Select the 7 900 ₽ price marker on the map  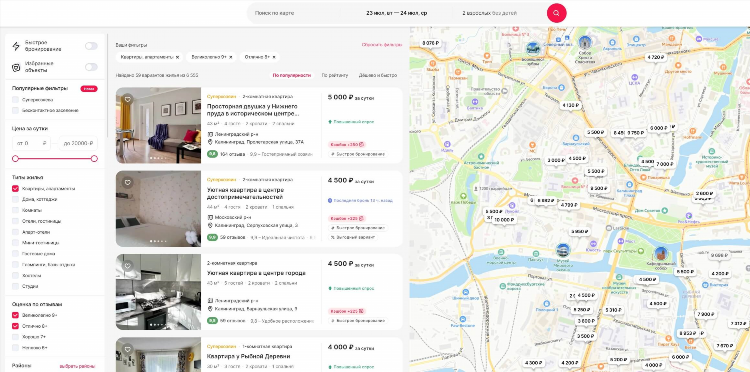coord(706,314)
